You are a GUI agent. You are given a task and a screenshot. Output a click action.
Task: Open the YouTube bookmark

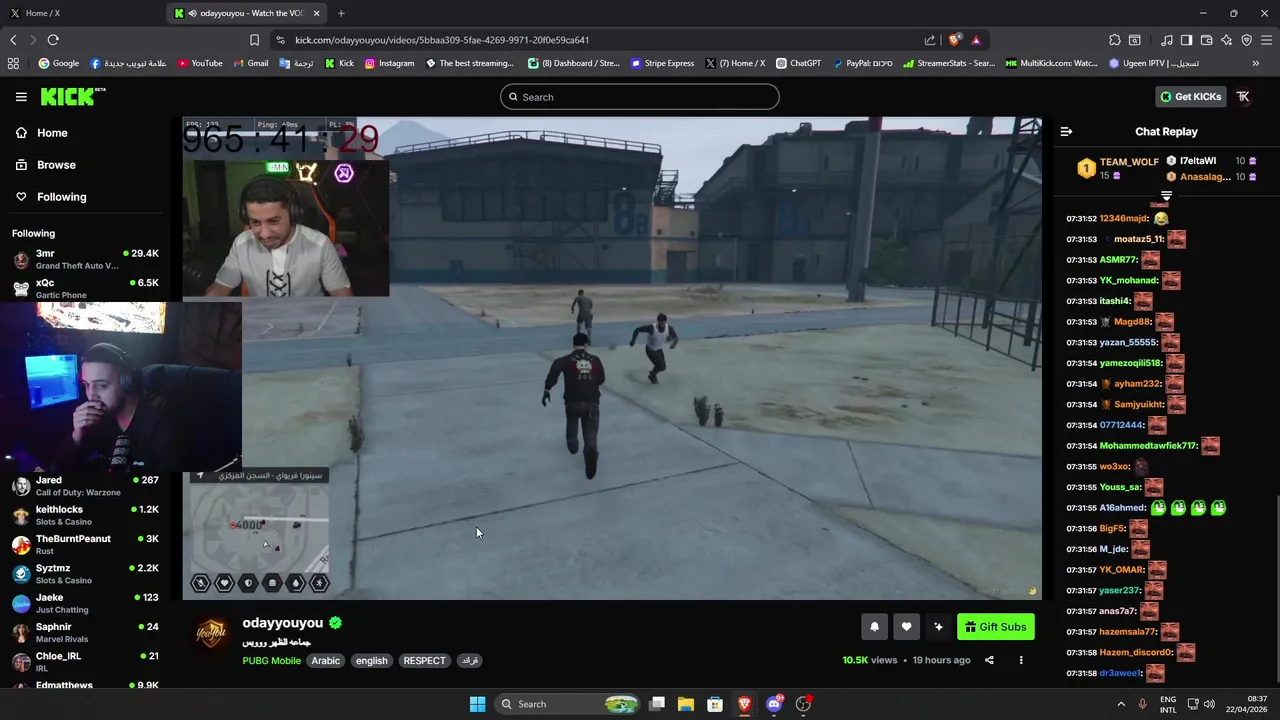pyautogui.click(x=200, y=63)
